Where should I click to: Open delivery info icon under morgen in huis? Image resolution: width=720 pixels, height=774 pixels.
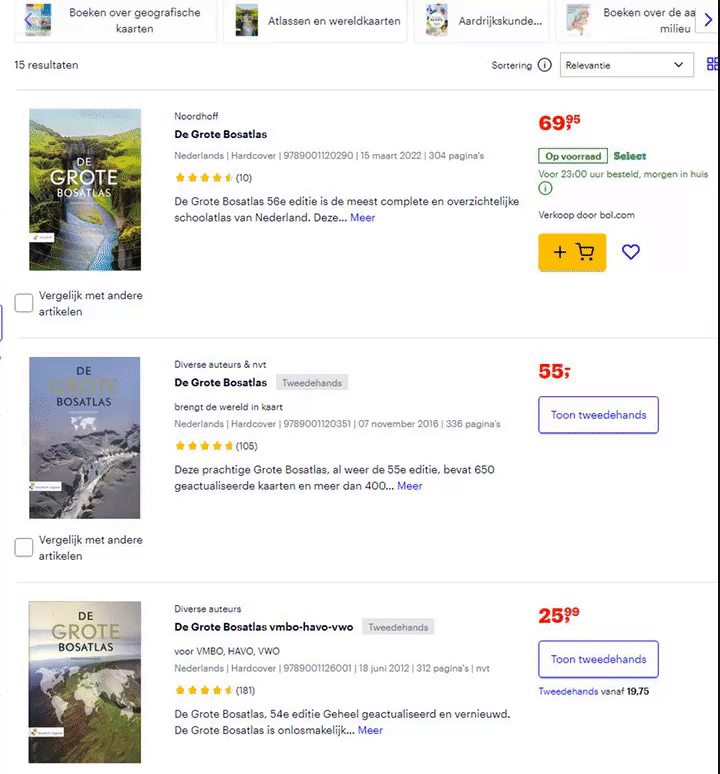pos(545,188)
